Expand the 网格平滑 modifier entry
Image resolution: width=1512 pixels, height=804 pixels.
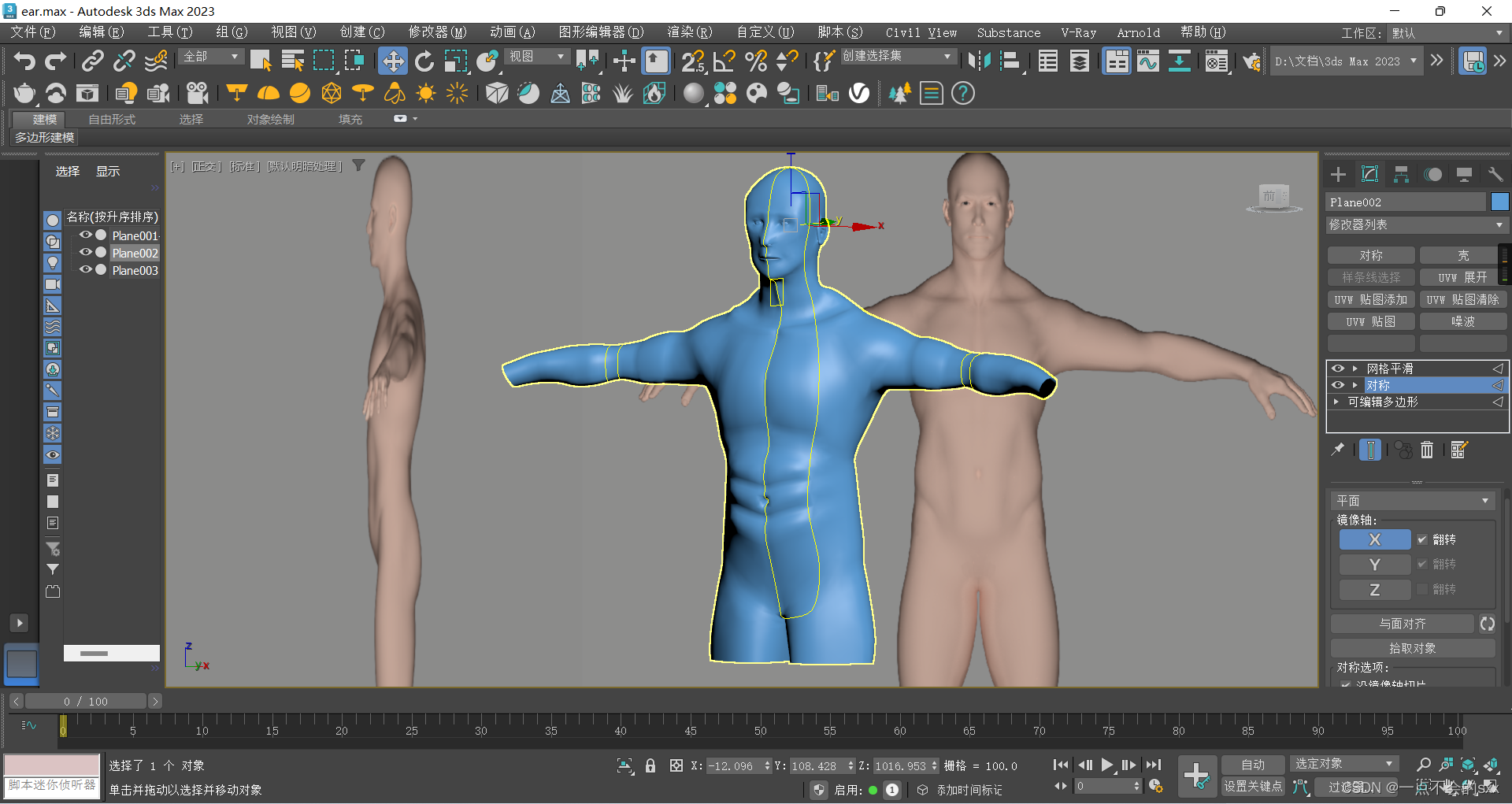click(1355, 369)
